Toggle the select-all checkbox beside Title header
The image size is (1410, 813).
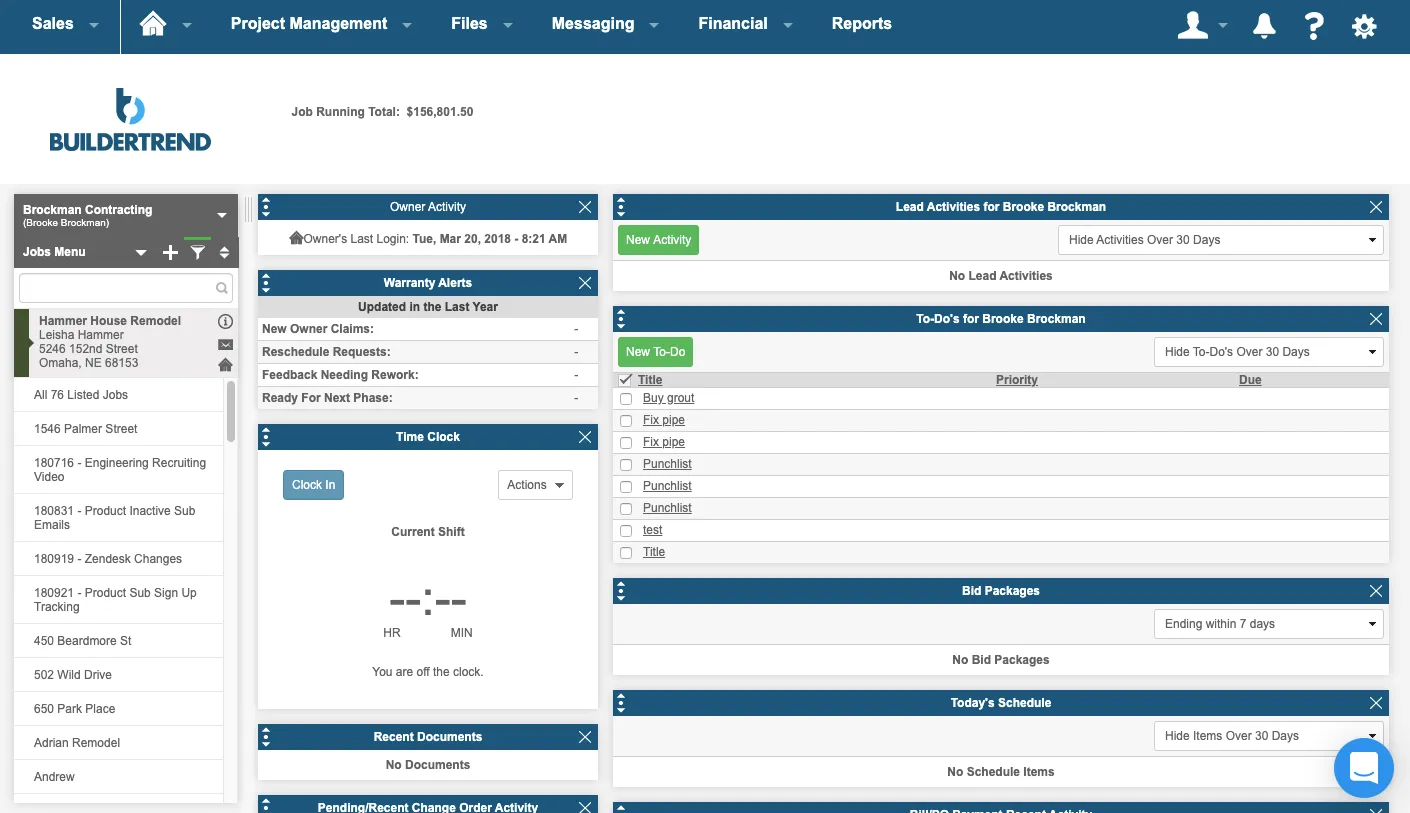626,380
